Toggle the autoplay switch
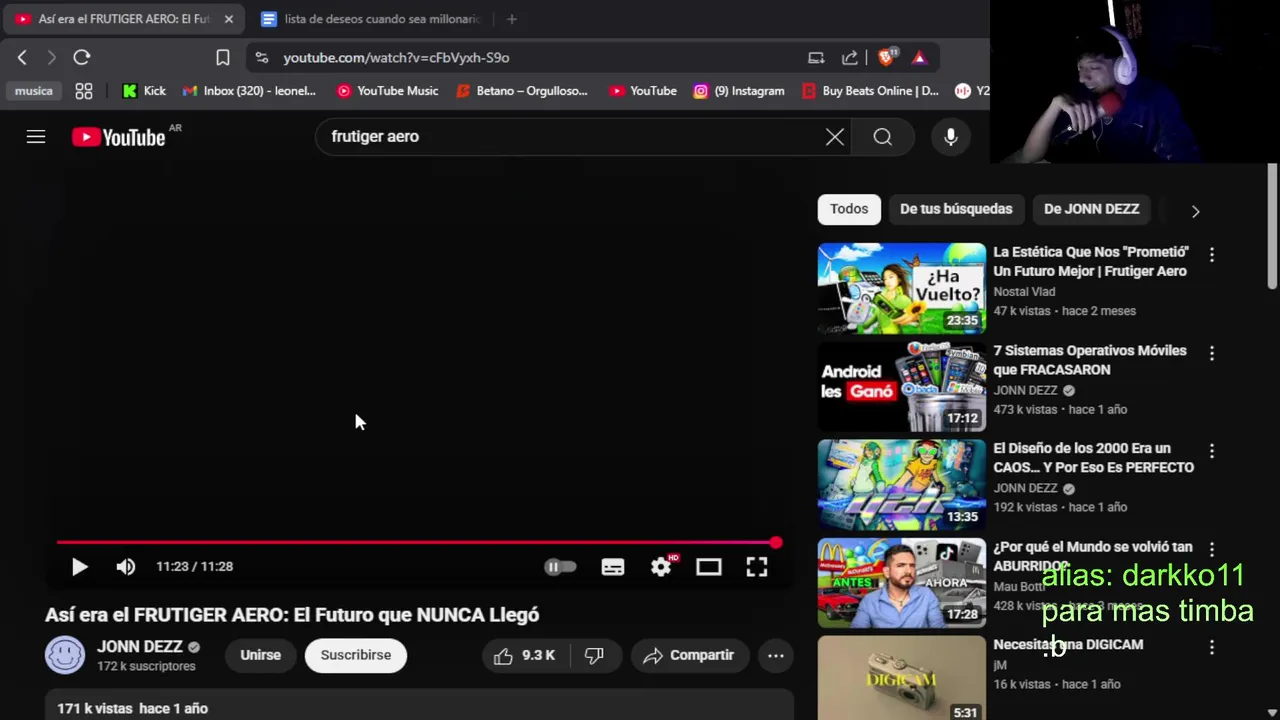The image size is (1280, 720). [560, 567]
